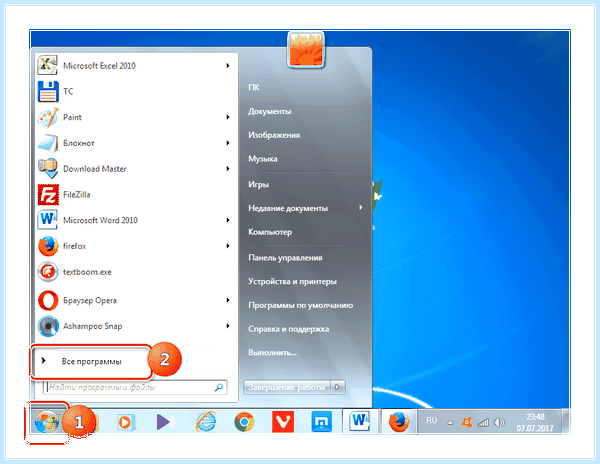
Task: Select Музыка in the right pane
Action: tap(262, 159)
